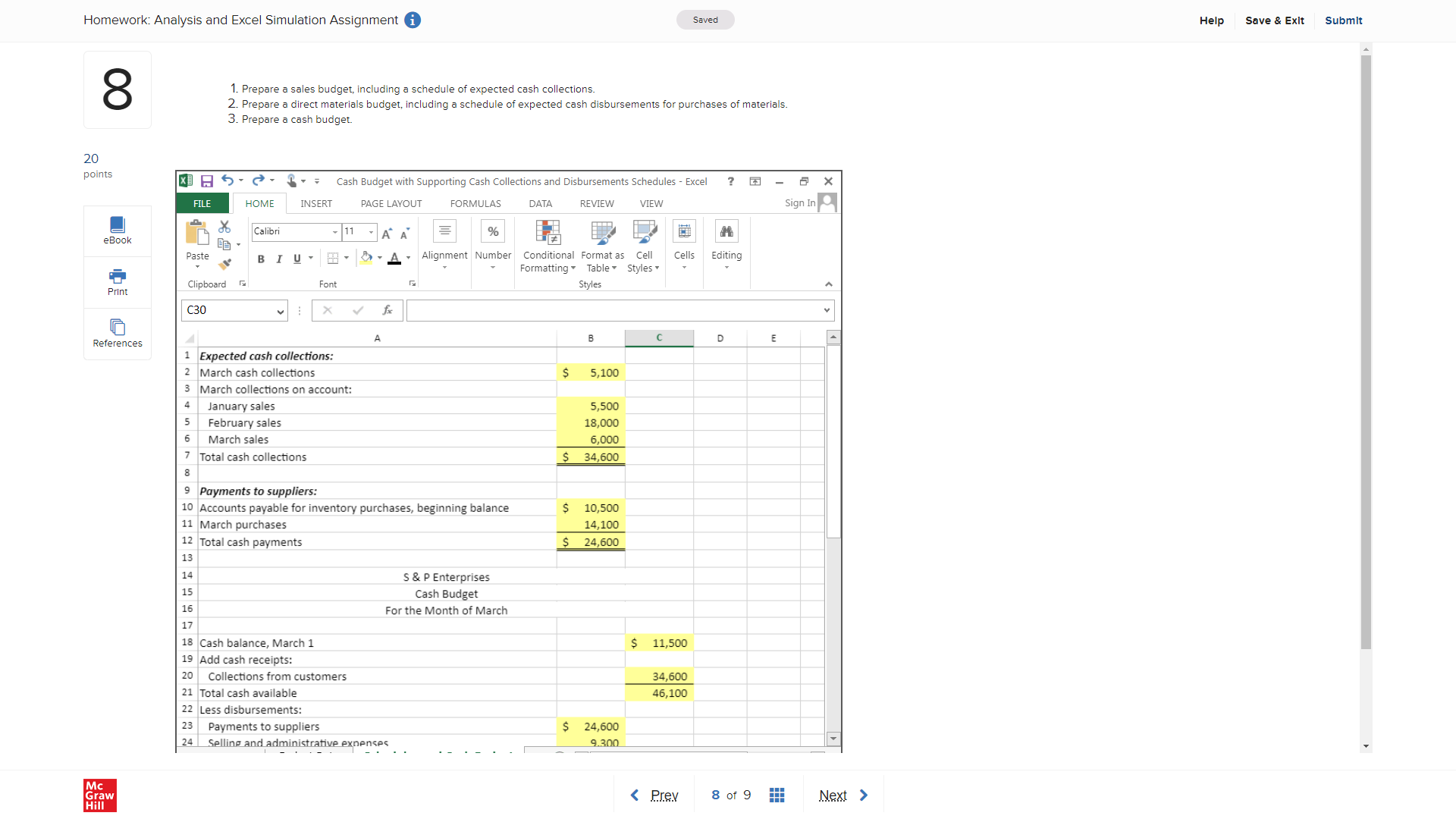Viewport: 1456px width, 819px height.
Task: Switch to the FORMULAS ribbon tab
Action: coord(475,204)
